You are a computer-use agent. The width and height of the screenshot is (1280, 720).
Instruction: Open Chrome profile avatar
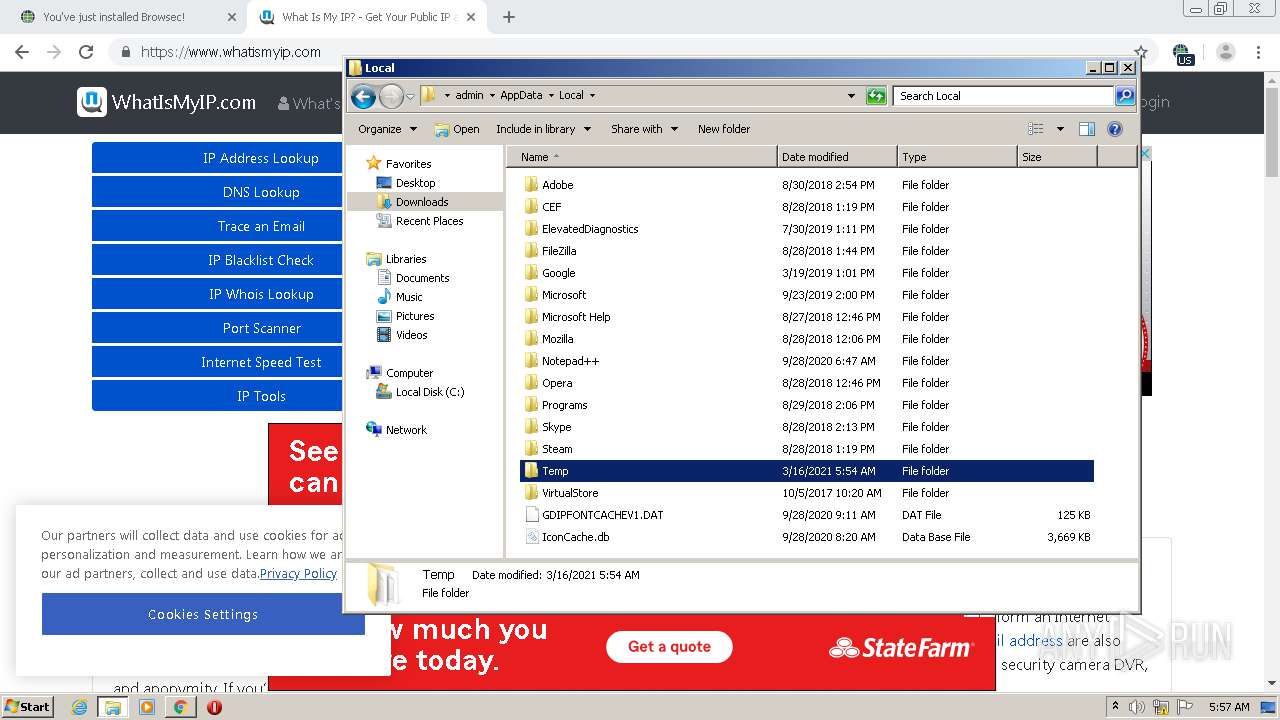1226,52
